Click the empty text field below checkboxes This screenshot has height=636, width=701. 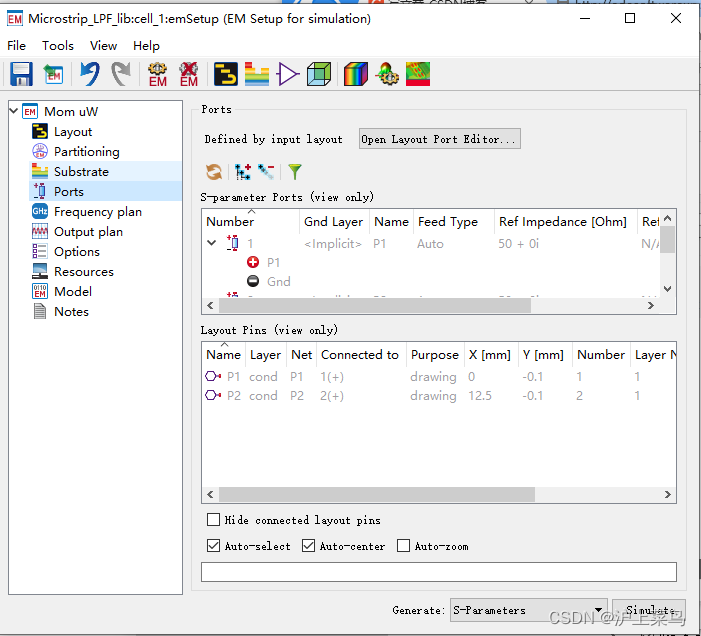pyautogui.click(x=439, y=572)
